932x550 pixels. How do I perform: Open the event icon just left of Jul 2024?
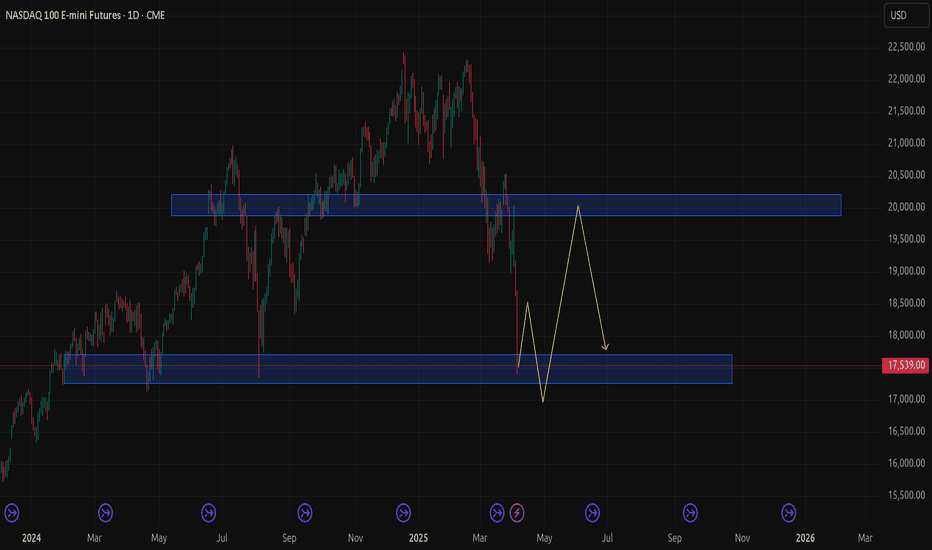click(209, 513)
